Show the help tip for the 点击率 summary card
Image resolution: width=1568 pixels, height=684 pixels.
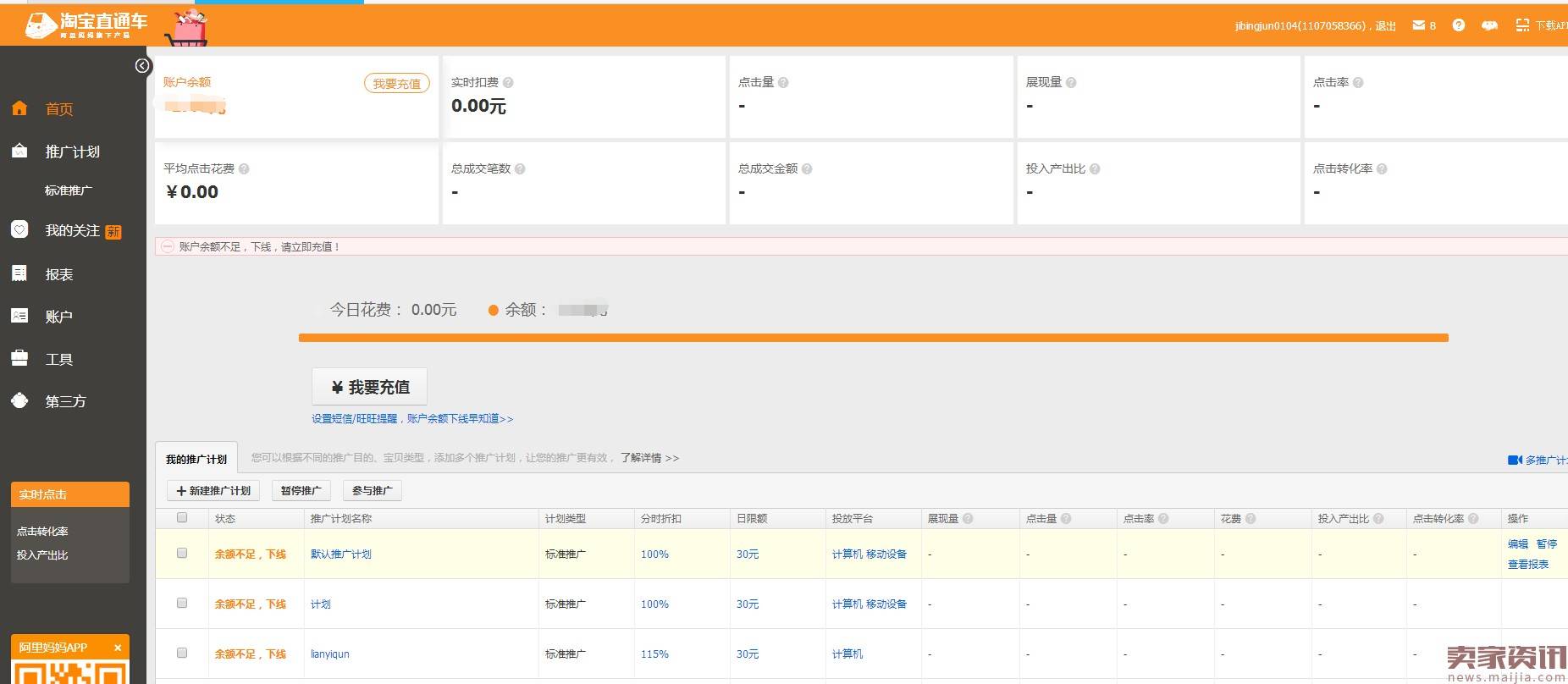click(x=1358, y=82)
